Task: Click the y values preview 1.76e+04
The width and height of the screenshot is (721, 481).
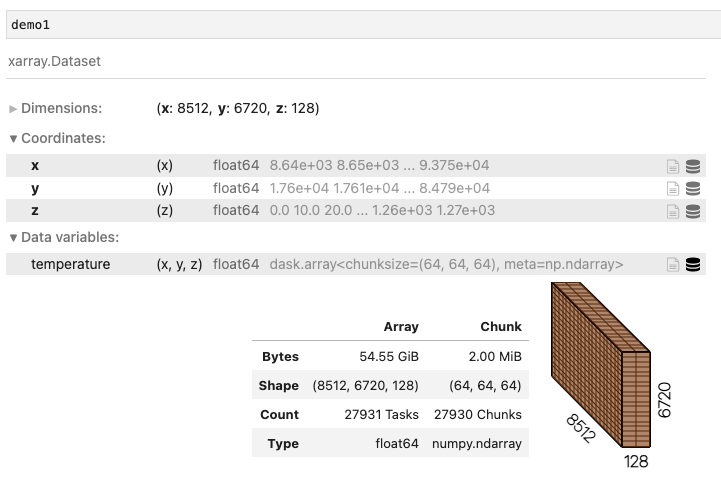Action: click(379, 189)
